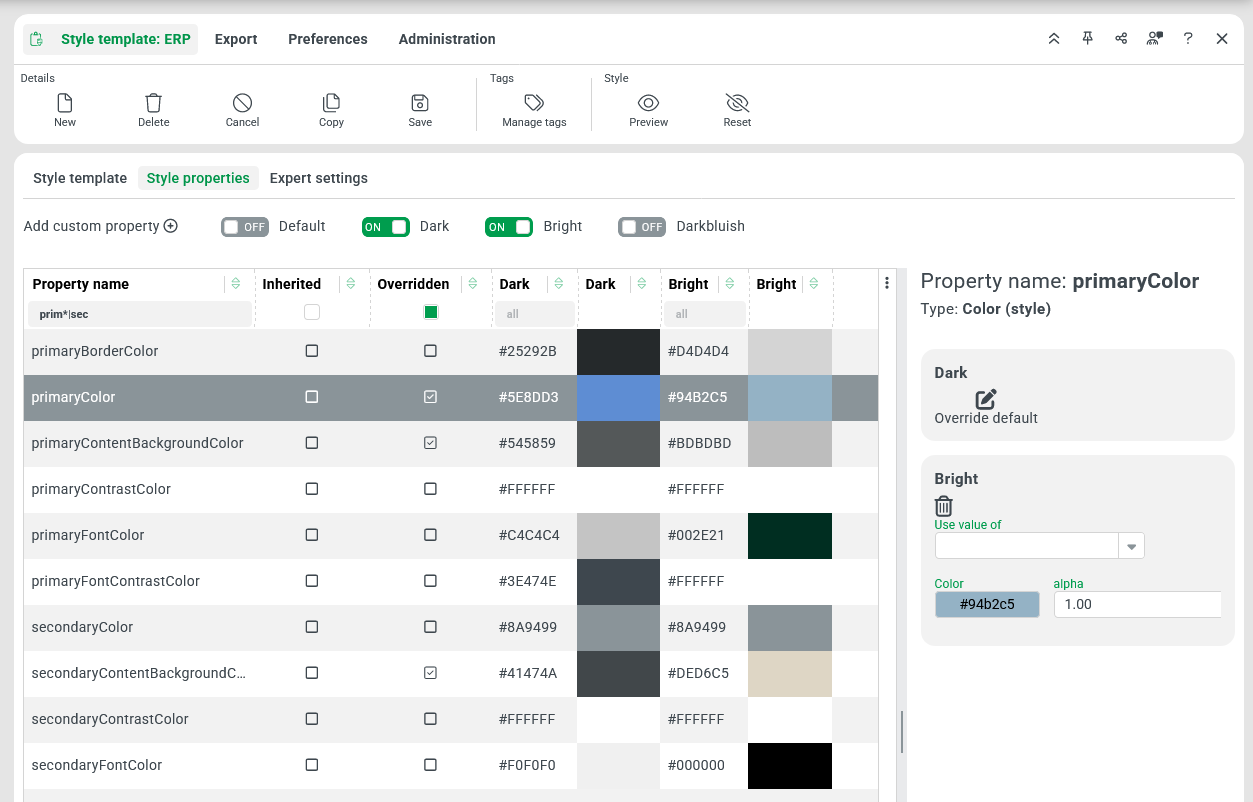The height and width of the screenshot is (802, 1253).
Task: Delete the Bright override with trash icon
Action: pos(944,506)
